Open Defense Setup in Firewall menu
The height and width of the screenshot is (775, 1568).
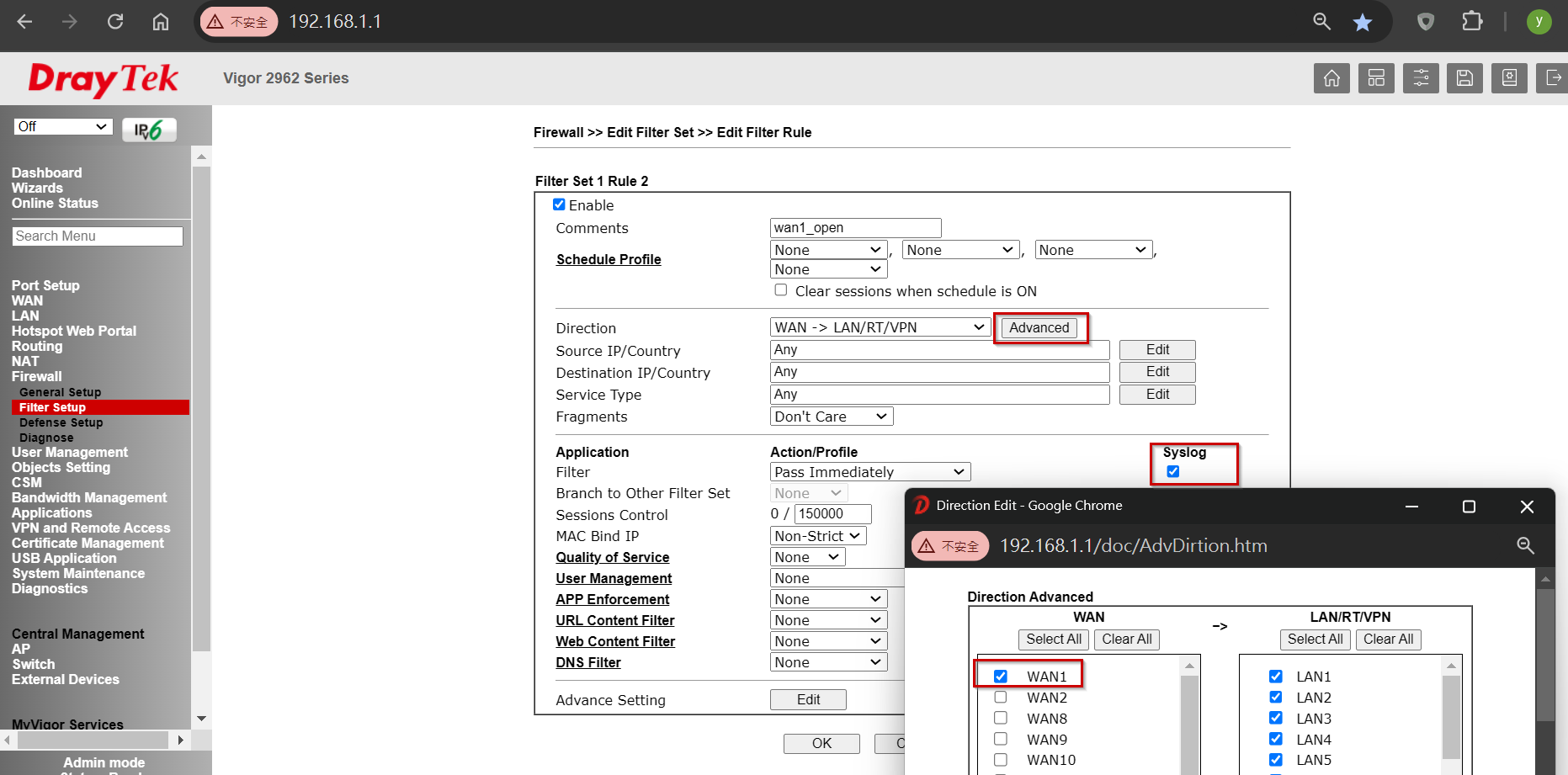pyautogui.click(x=61, y=422)
